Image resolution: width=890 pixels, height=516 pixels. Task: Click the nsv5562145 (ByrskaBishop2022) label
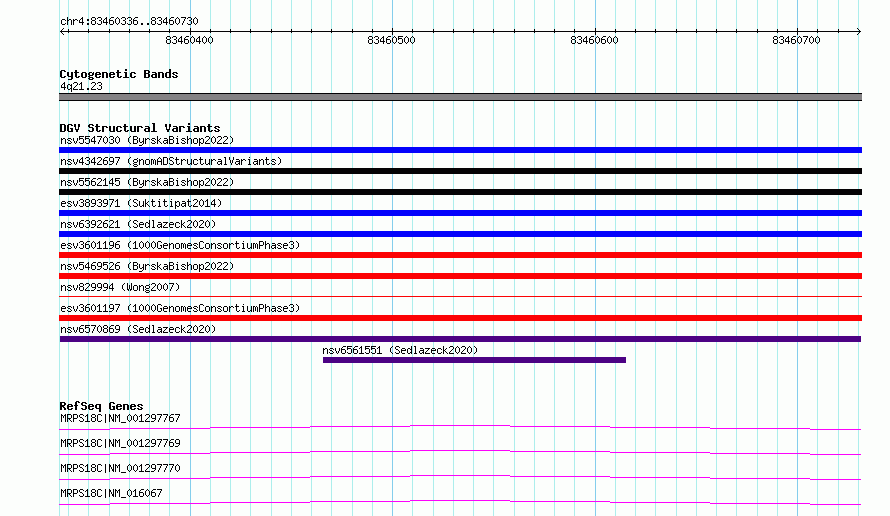[147, 182]
